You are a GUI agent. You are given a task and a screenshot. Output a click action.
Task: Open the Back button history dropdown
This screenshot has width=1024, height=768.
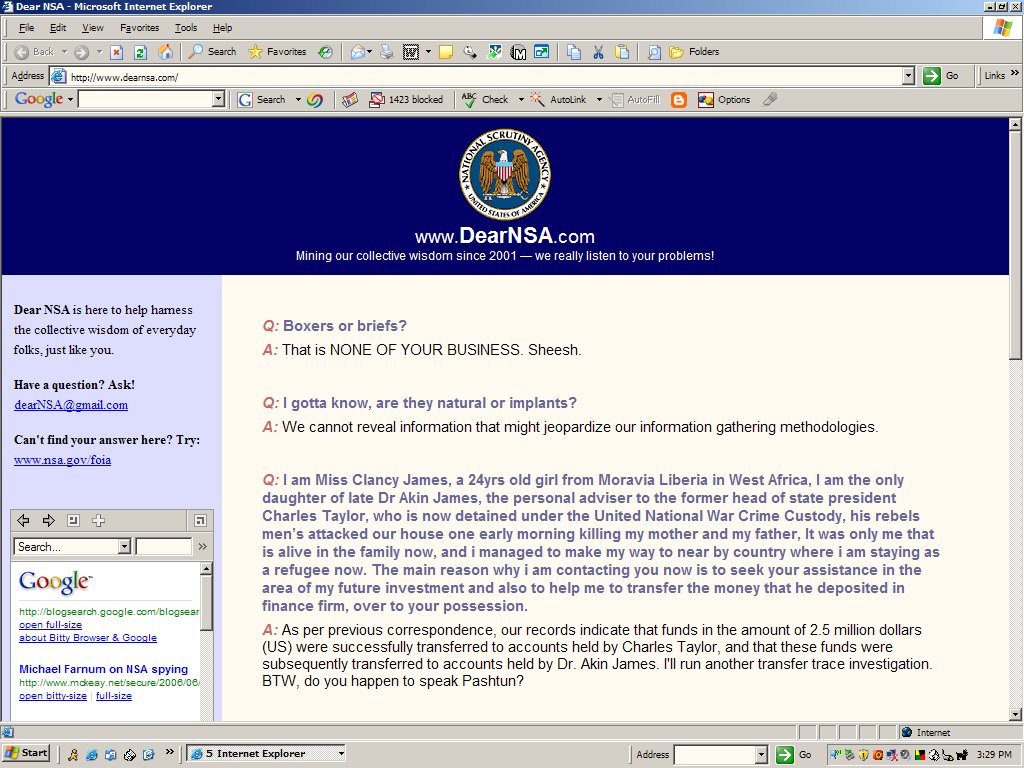(x=65, y=52)
